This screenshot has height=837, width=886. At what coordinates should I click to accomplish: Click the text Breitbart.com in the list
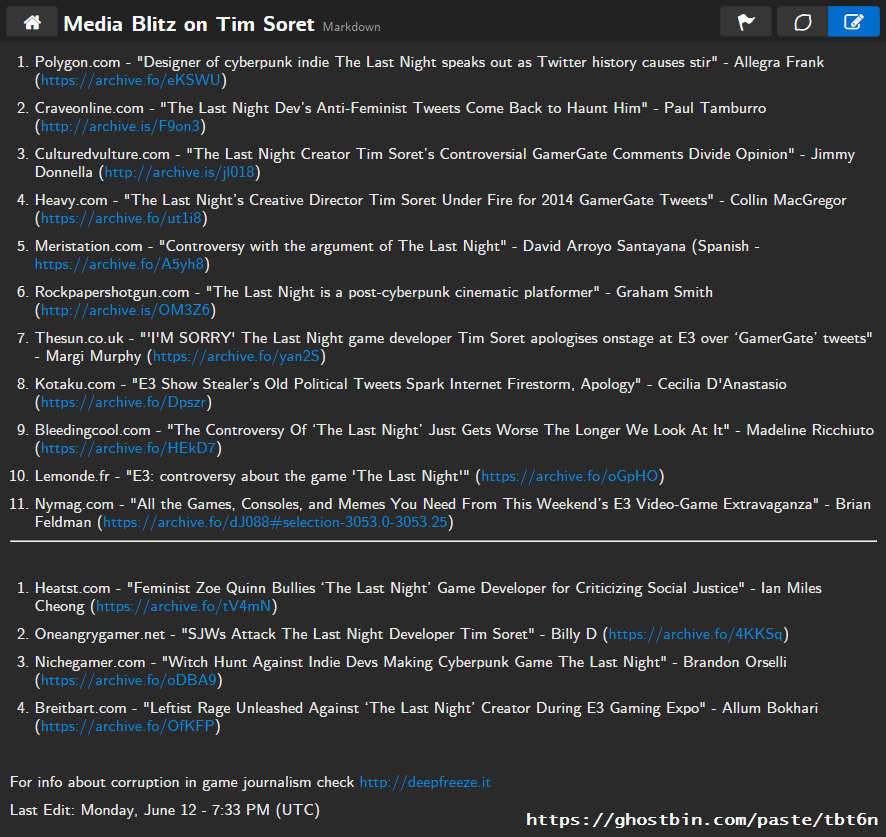[x=80, y=708]
